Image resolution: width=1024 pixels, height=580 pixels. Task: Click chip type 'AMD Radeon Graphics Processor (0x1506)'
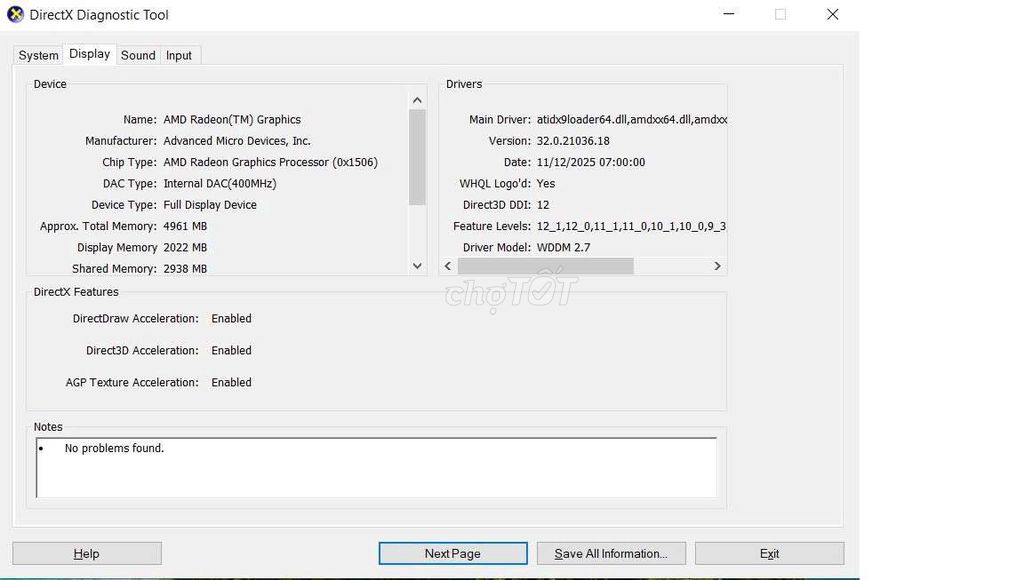(270, 162)
